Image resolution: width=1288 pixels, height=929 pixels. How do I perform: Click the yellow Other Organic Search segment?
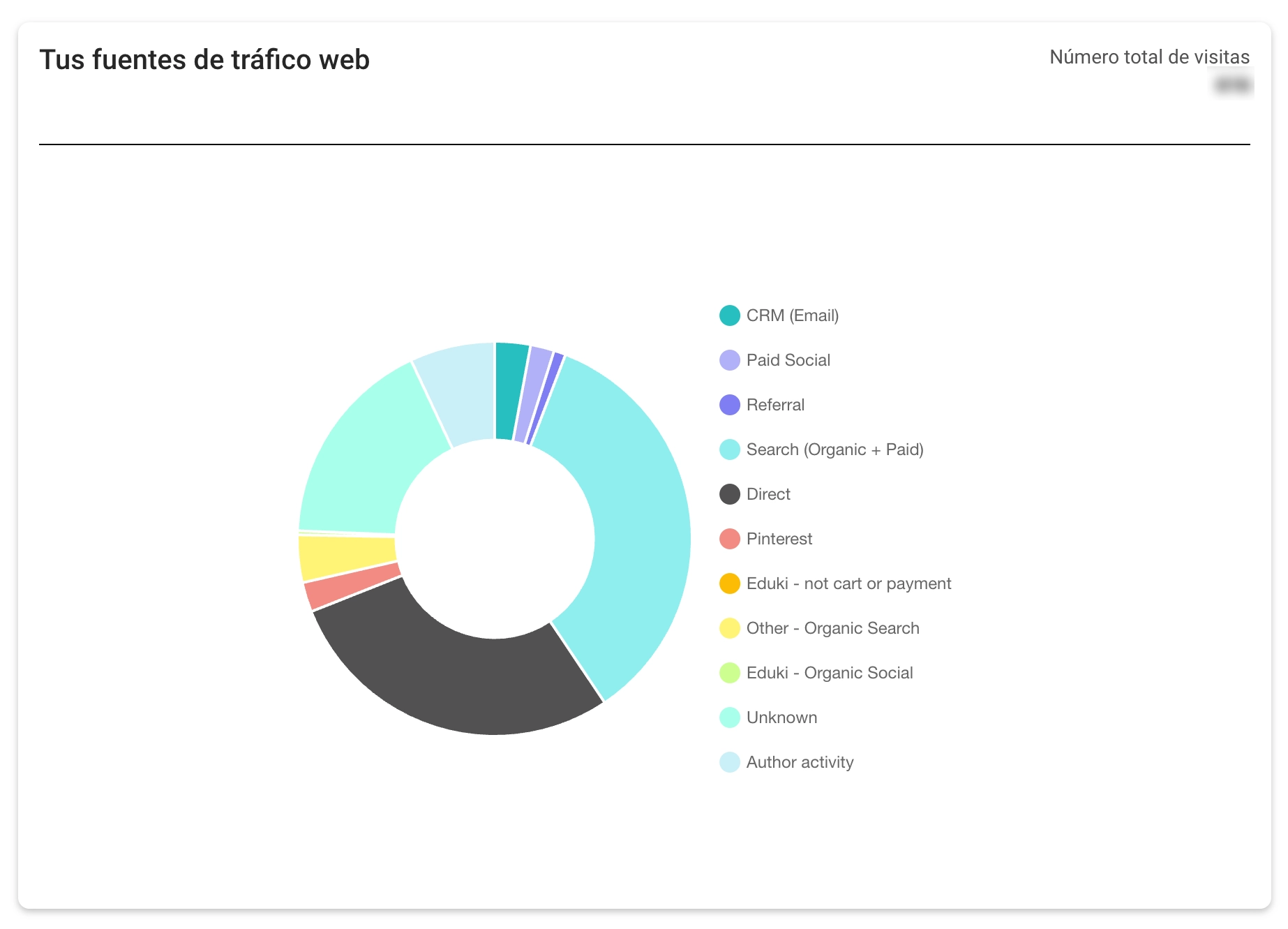pos(347,556)
